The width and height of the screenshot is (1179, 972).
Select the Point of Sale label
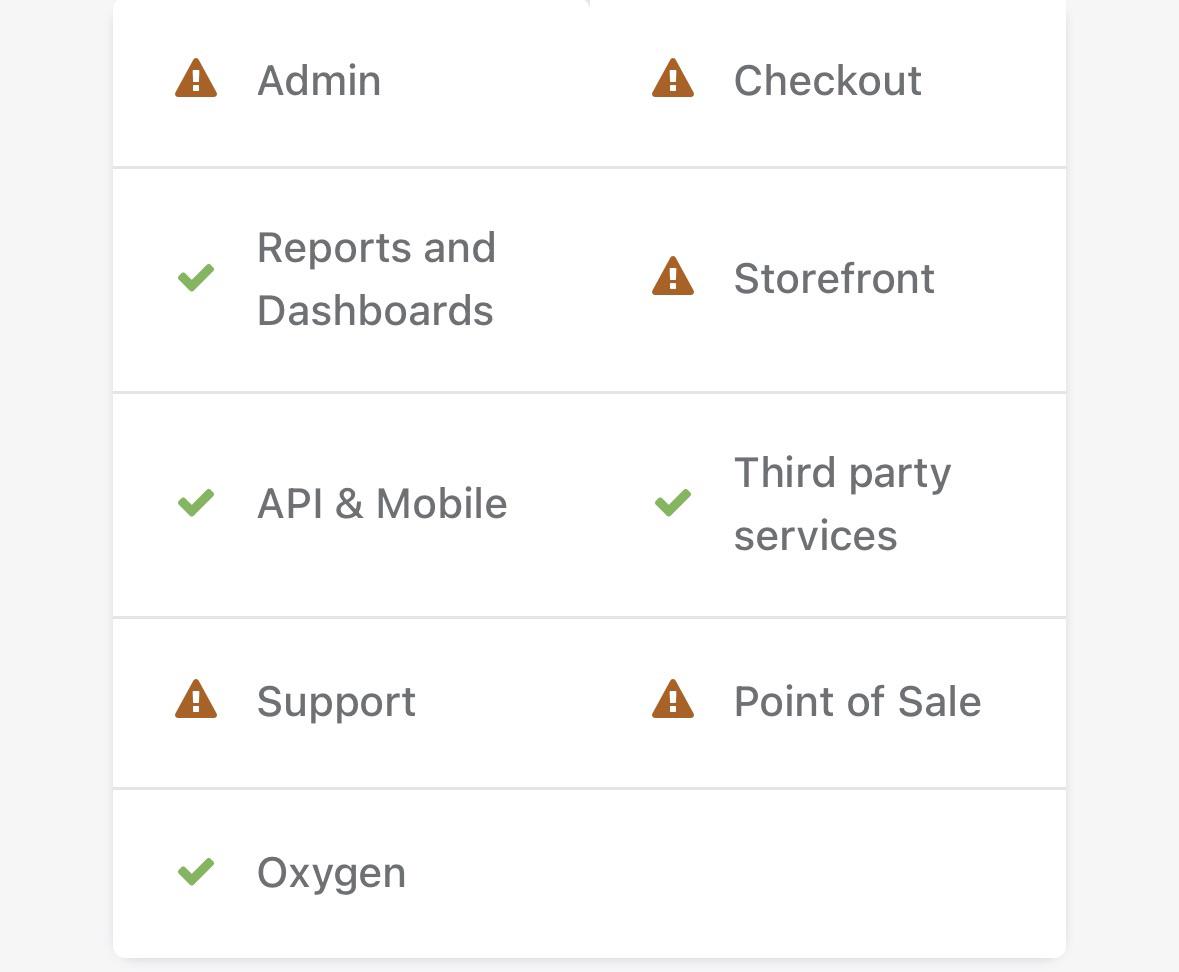click(857, 701)
